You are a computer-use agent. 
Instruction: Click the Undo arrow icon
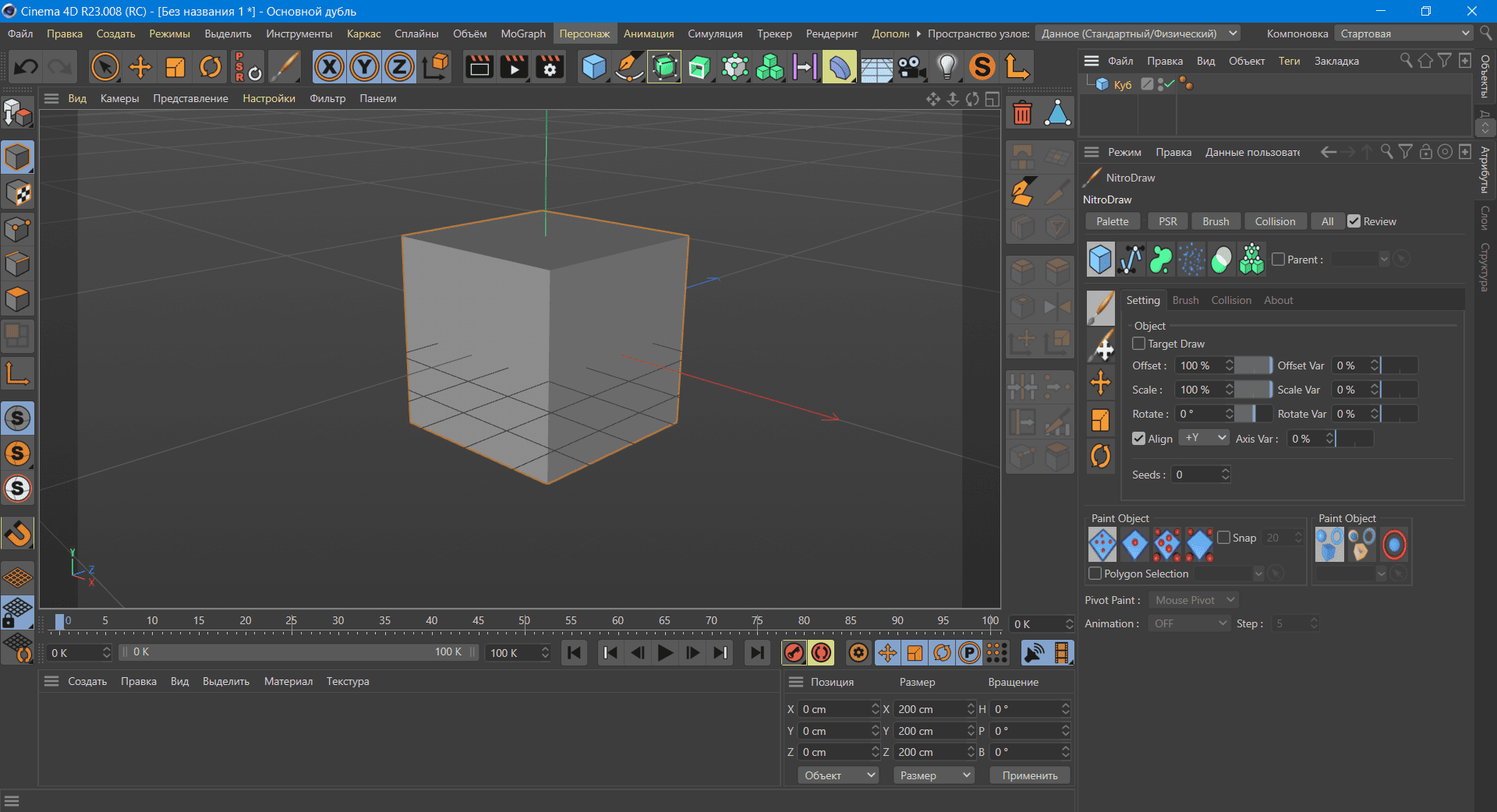[26, 67]
